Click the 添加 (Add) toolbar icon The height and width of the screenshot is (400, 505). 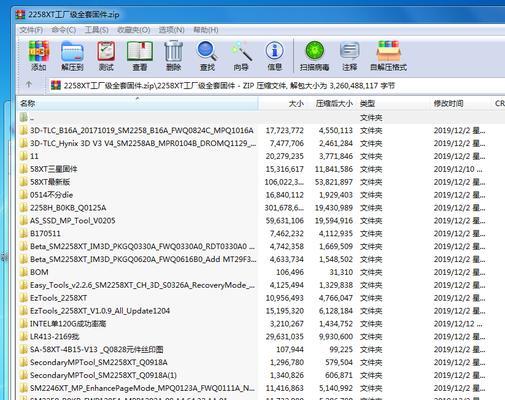(x=39, y=55)
